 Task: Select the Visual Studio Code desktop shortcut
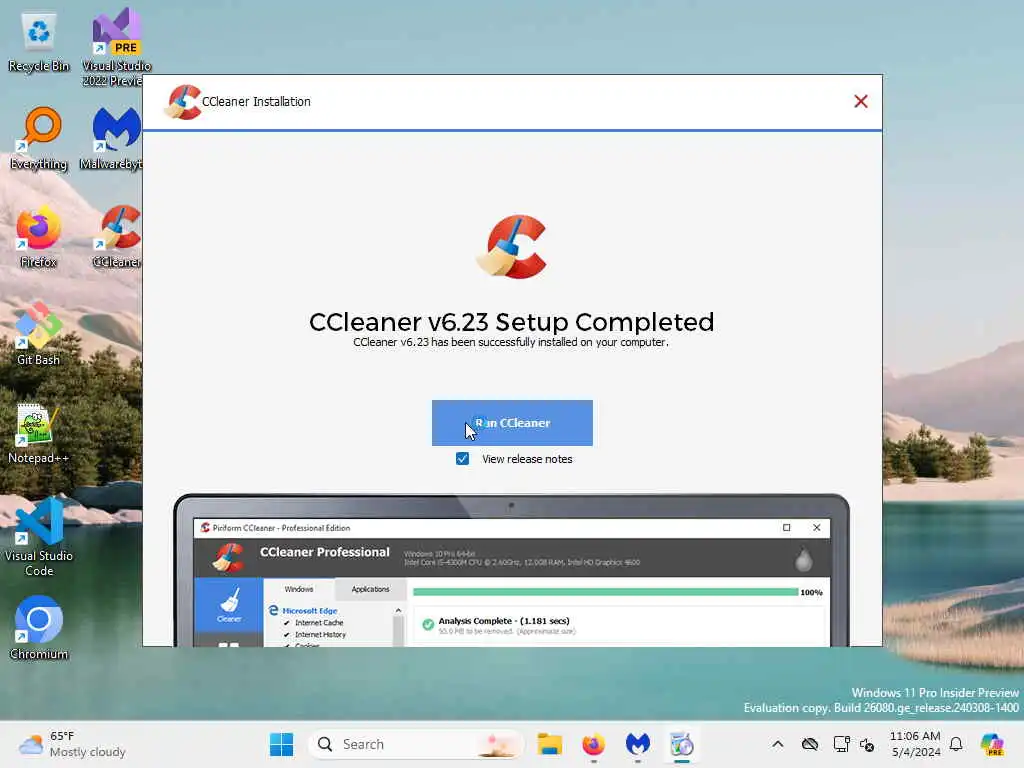tap(39, 537)
